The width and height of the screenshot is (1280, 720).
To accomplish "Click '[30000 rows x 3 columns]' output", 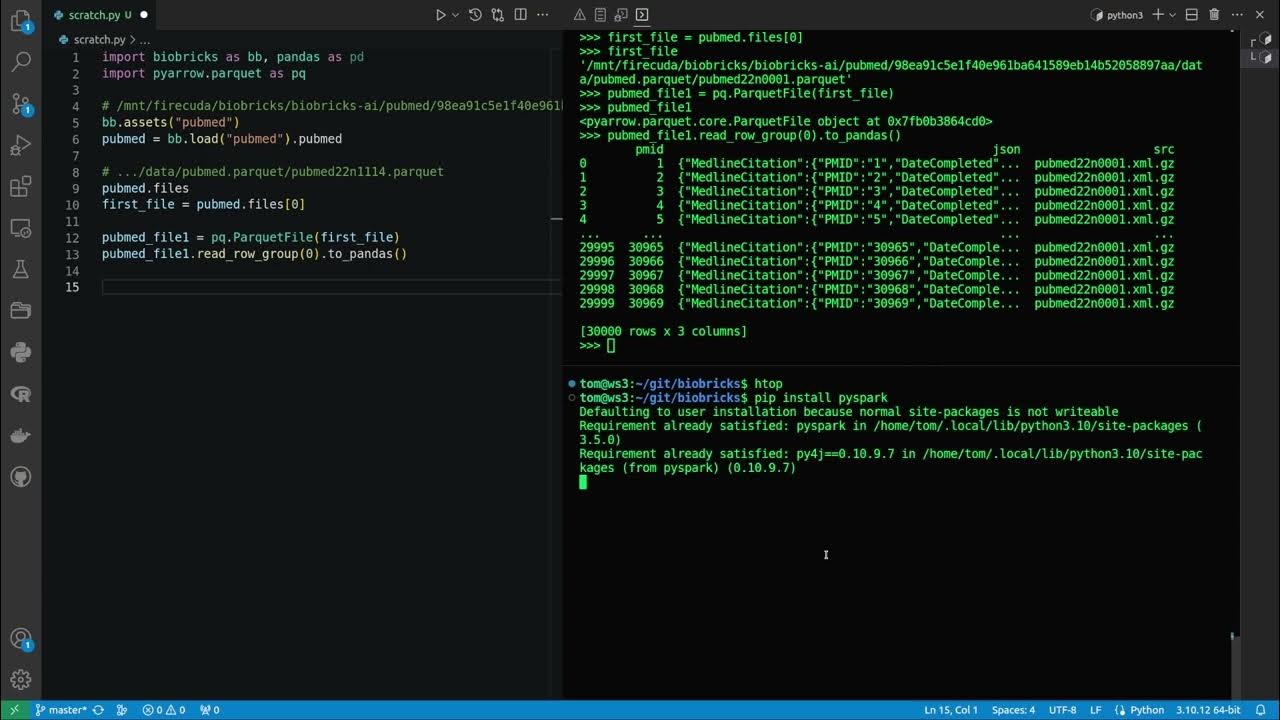I will [x=663, y=331].
